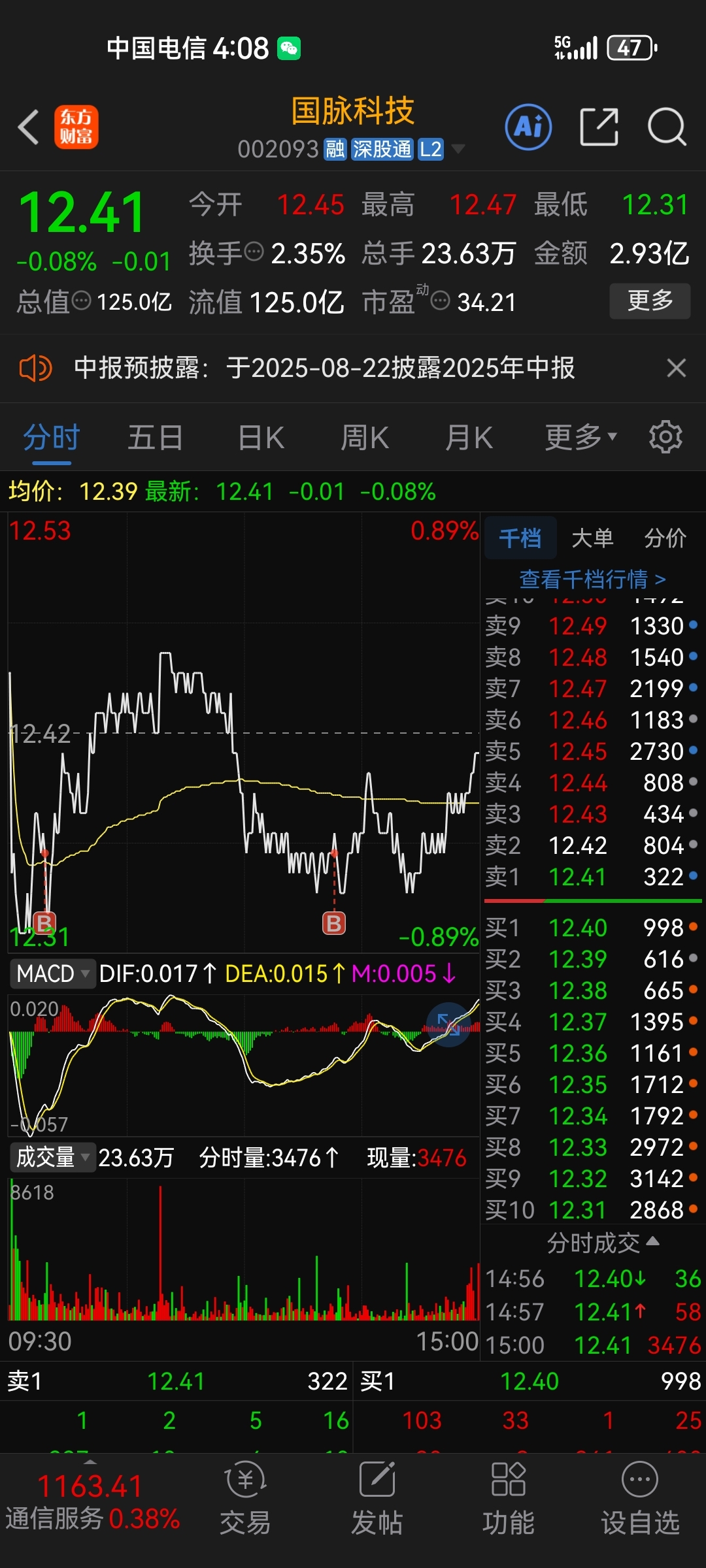This screenshot has width=706, height=1568.
Task: Select the 买8 12.33 order row
Action: pos(592,1147)
